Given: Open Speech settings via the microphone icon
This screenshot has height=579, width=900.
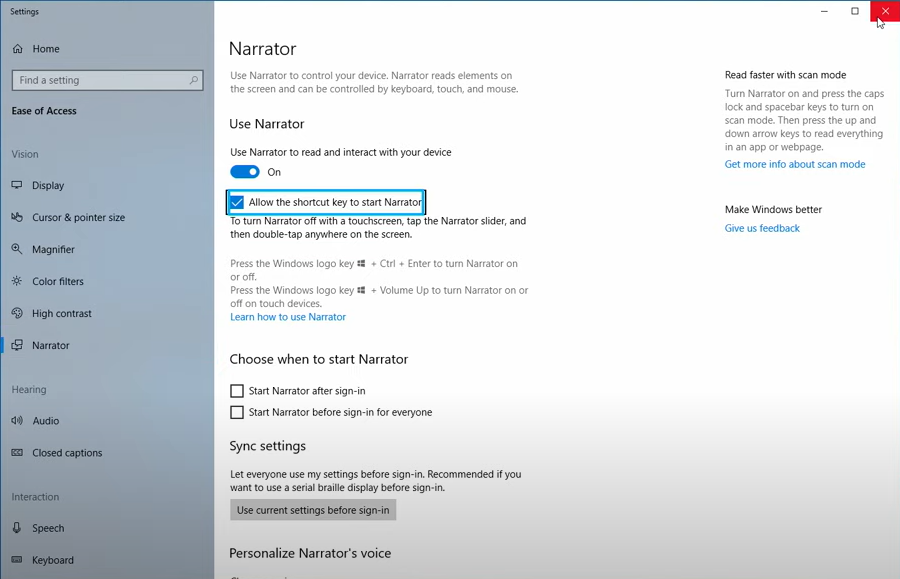Looking at the screenshot, I should coord(19,528).
